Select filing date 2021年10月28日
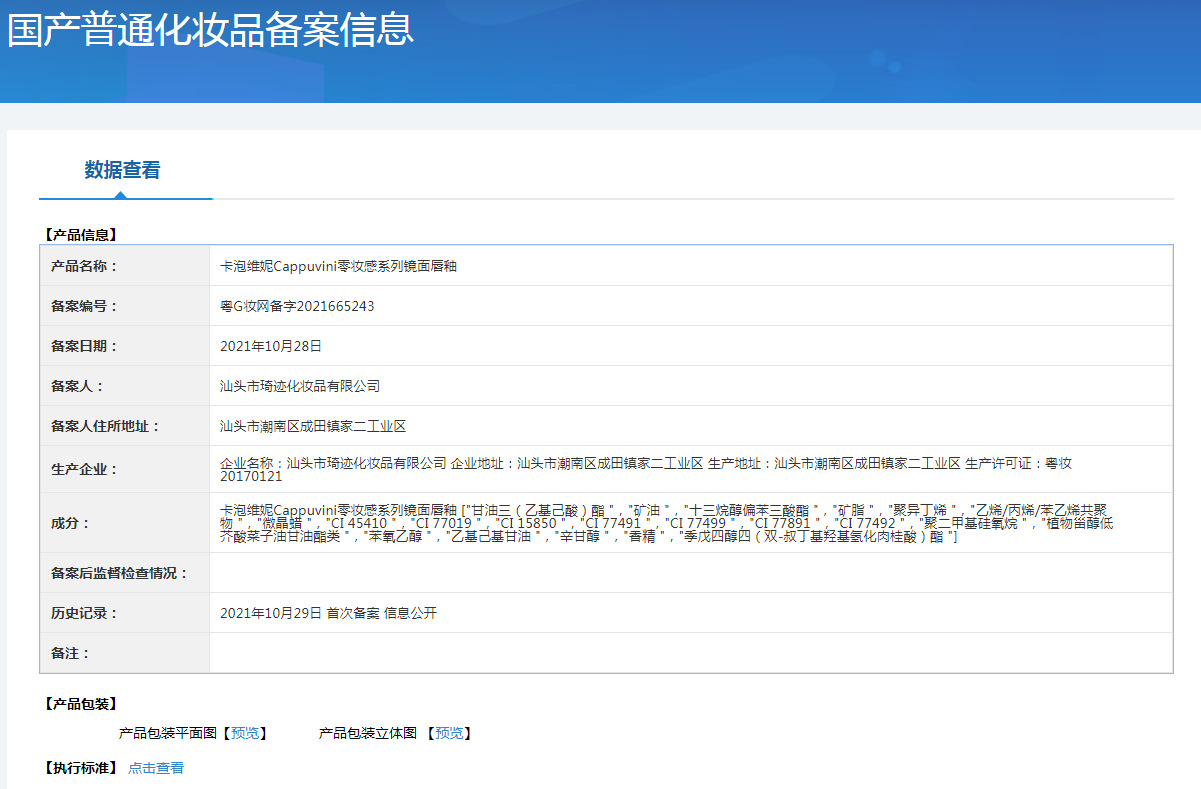 tap(271, 346)
